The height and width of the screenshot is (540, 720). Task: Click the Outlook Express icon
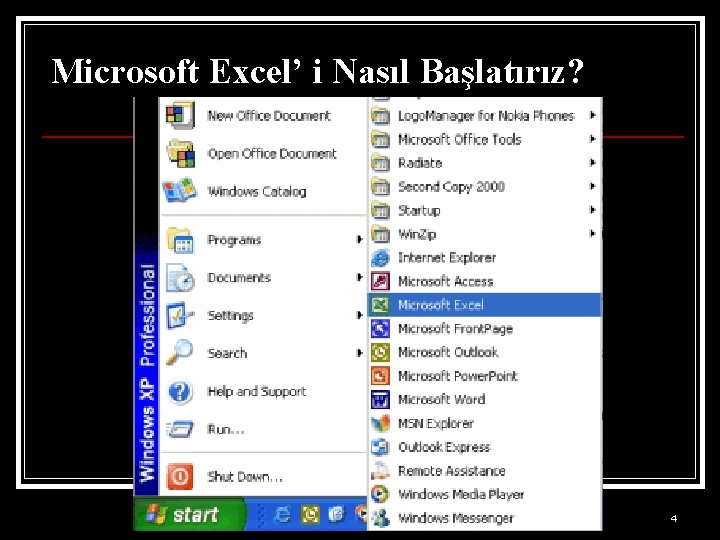click(x=380, y=447)
